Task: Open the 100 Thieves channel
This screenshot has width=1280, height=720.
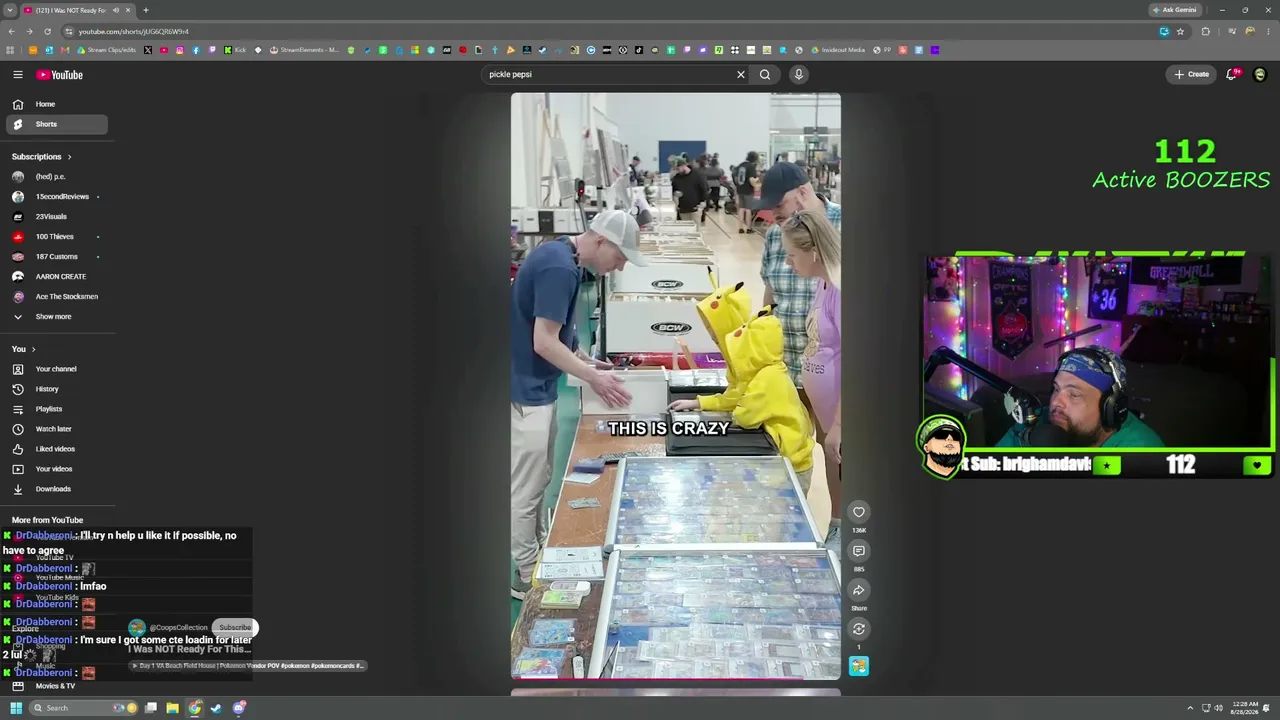Action: point(56,237)
